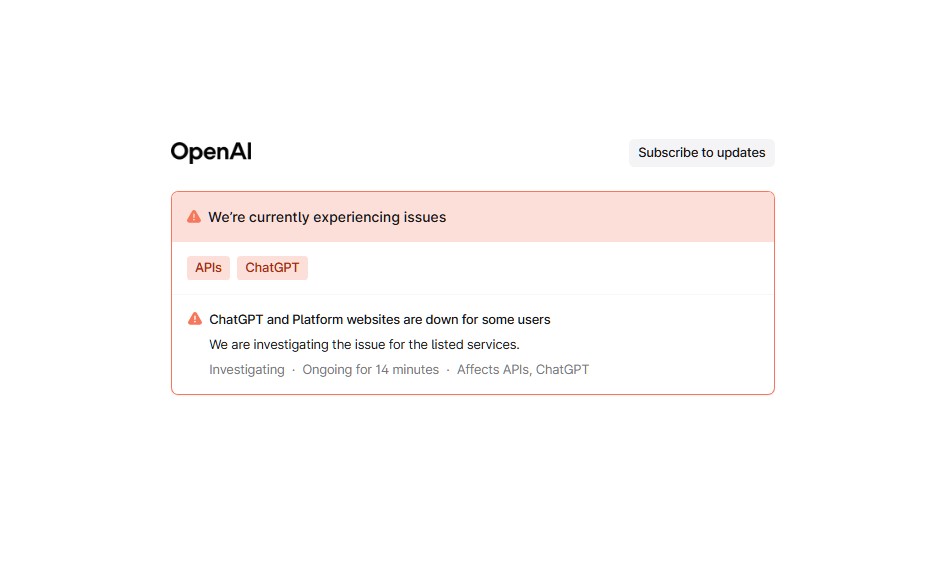
Task: Open incident 'ChatGPT and Platform websites are down'
Action: click(380, 320)
